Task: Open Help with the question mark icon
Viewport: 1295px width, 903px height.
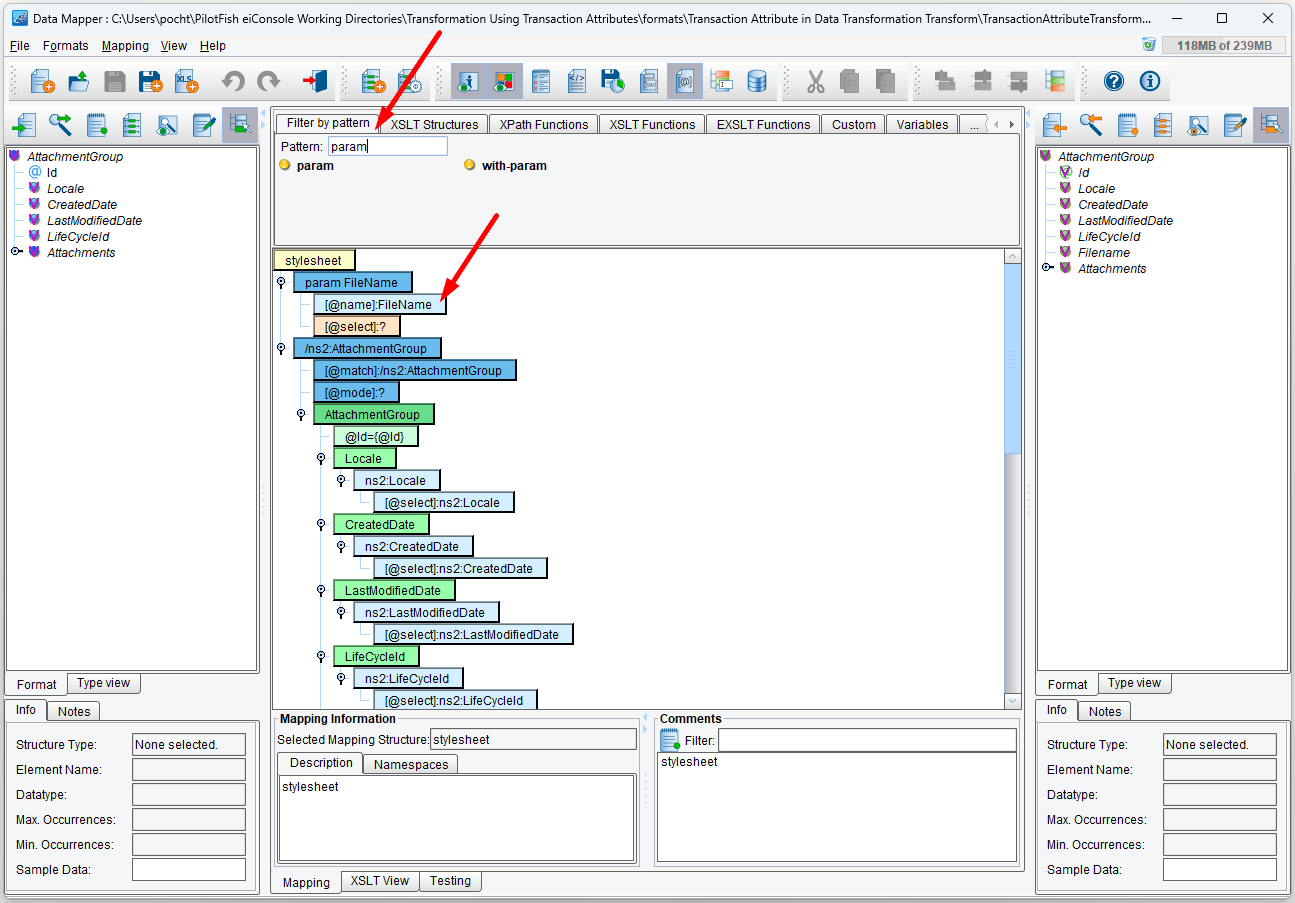Action: (1114, 81)
